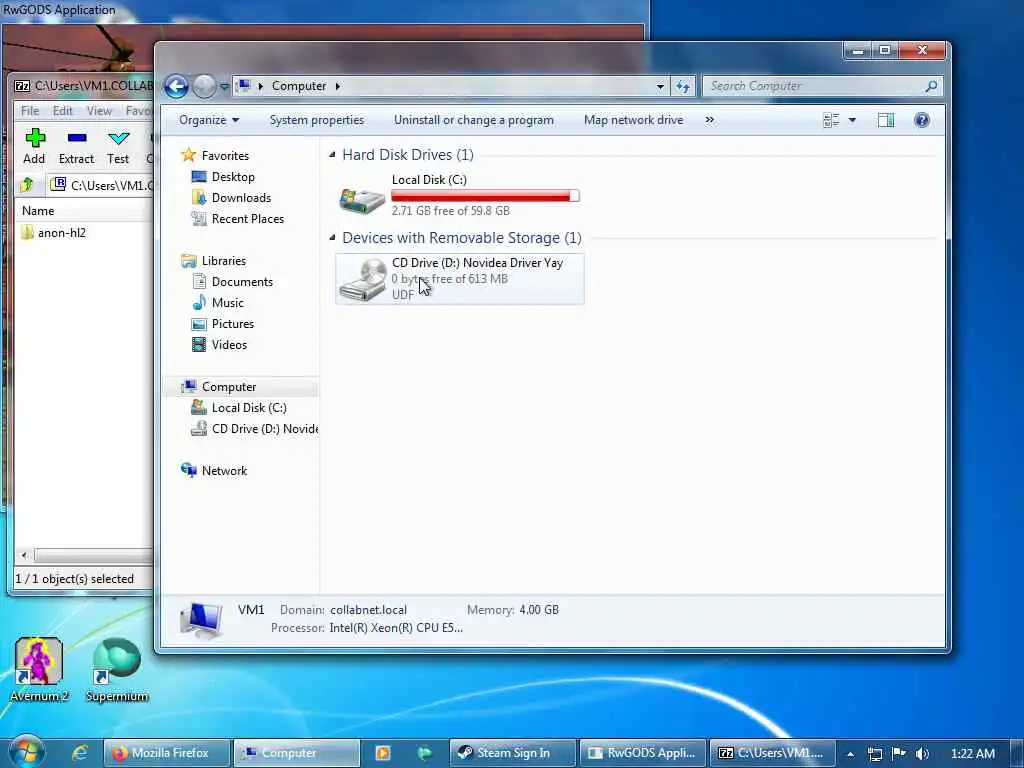Select Computer in the navigation pane

(x=229, y=387)
